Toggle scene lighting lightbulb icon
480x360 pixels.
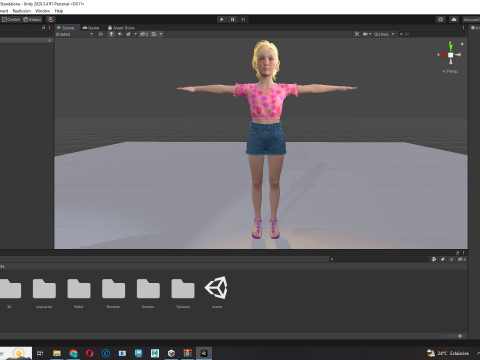[x=111, y=34]
